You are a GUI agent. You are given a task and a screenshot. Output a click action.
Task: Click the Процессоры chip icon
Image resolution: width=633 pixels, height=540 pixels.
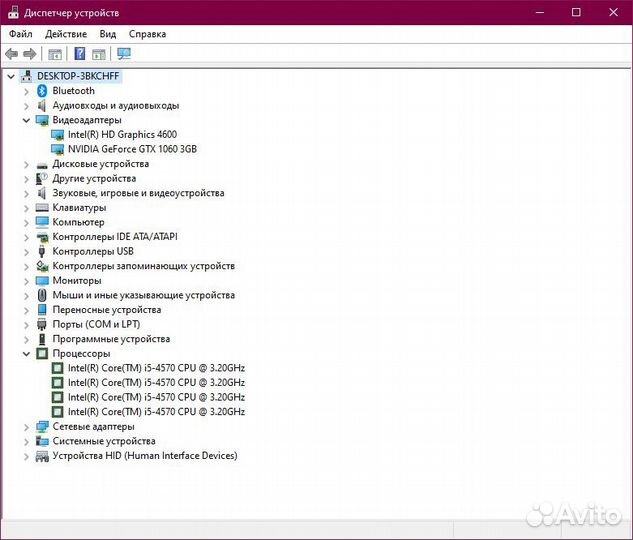click(x=42, y=354)
